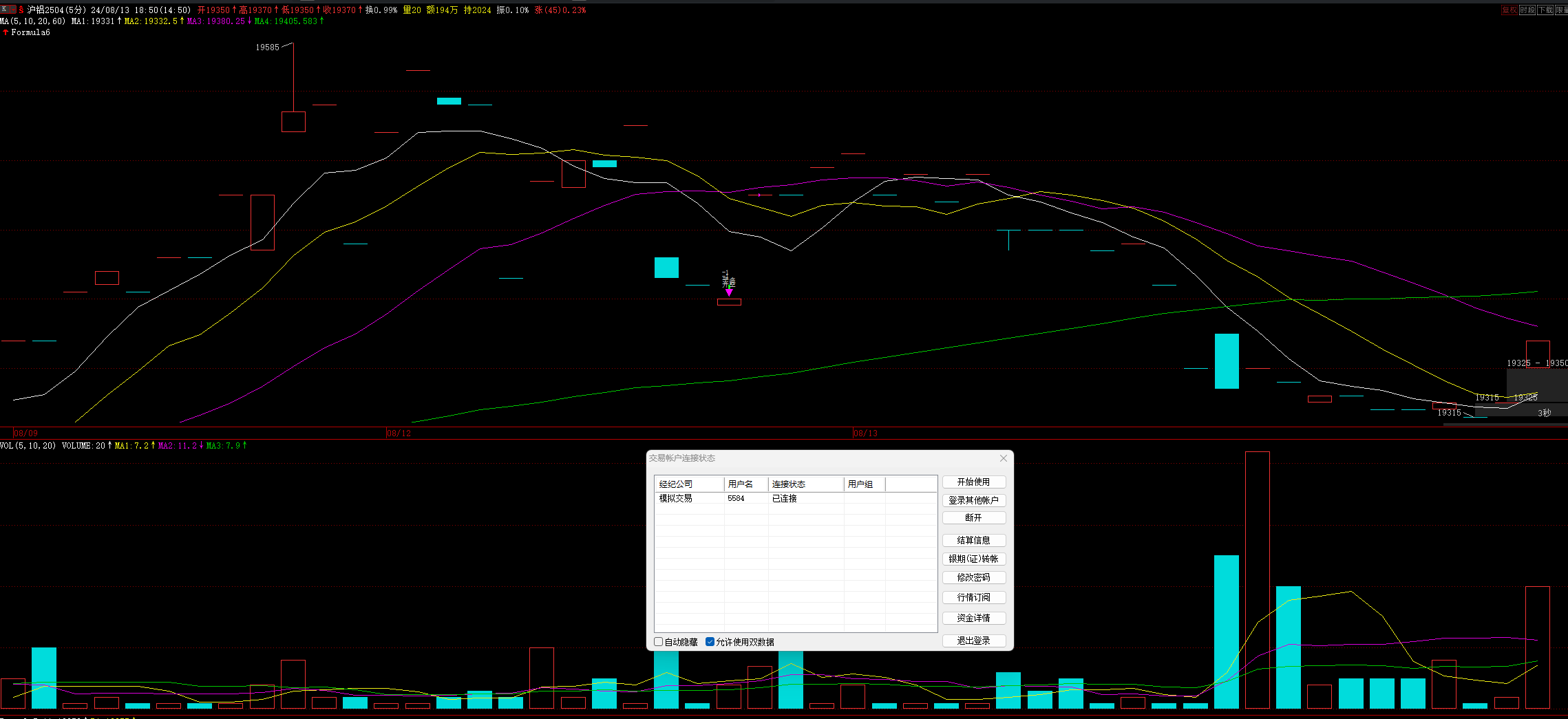The height and width of the screenshot is (719, 1568).
Task: Select the 模拟交易 account row
Action: (x=796, y=498)
